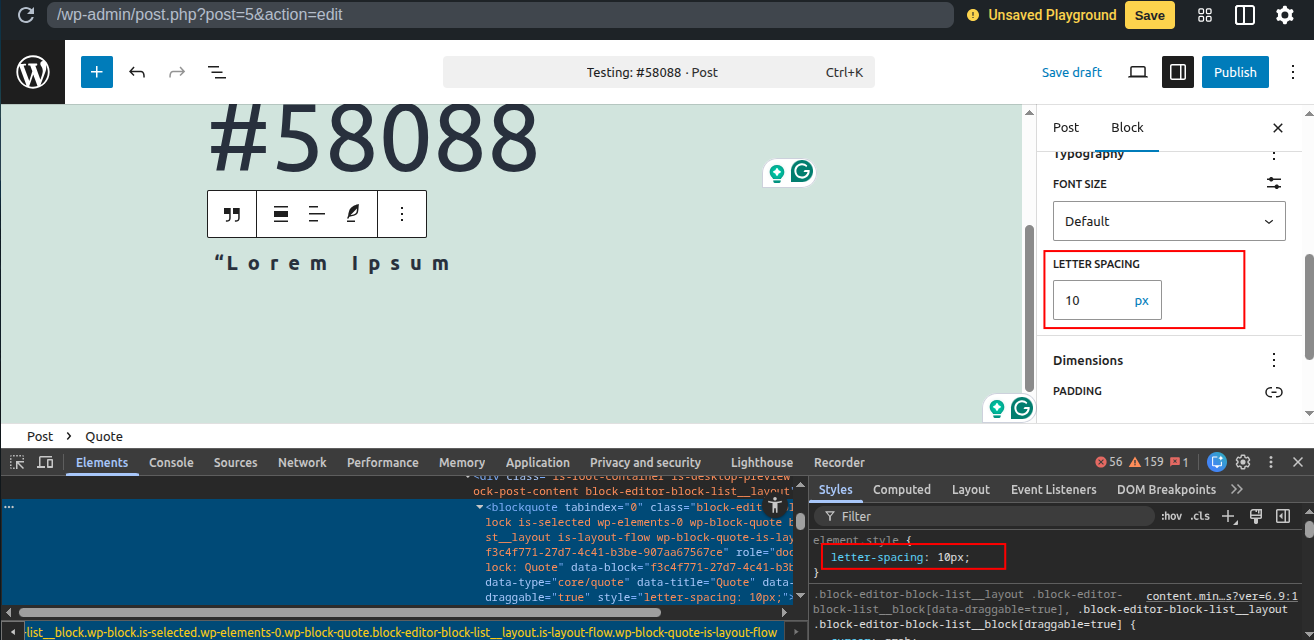
Task: Click the Publish button
Action: (x=1235, y=72)
